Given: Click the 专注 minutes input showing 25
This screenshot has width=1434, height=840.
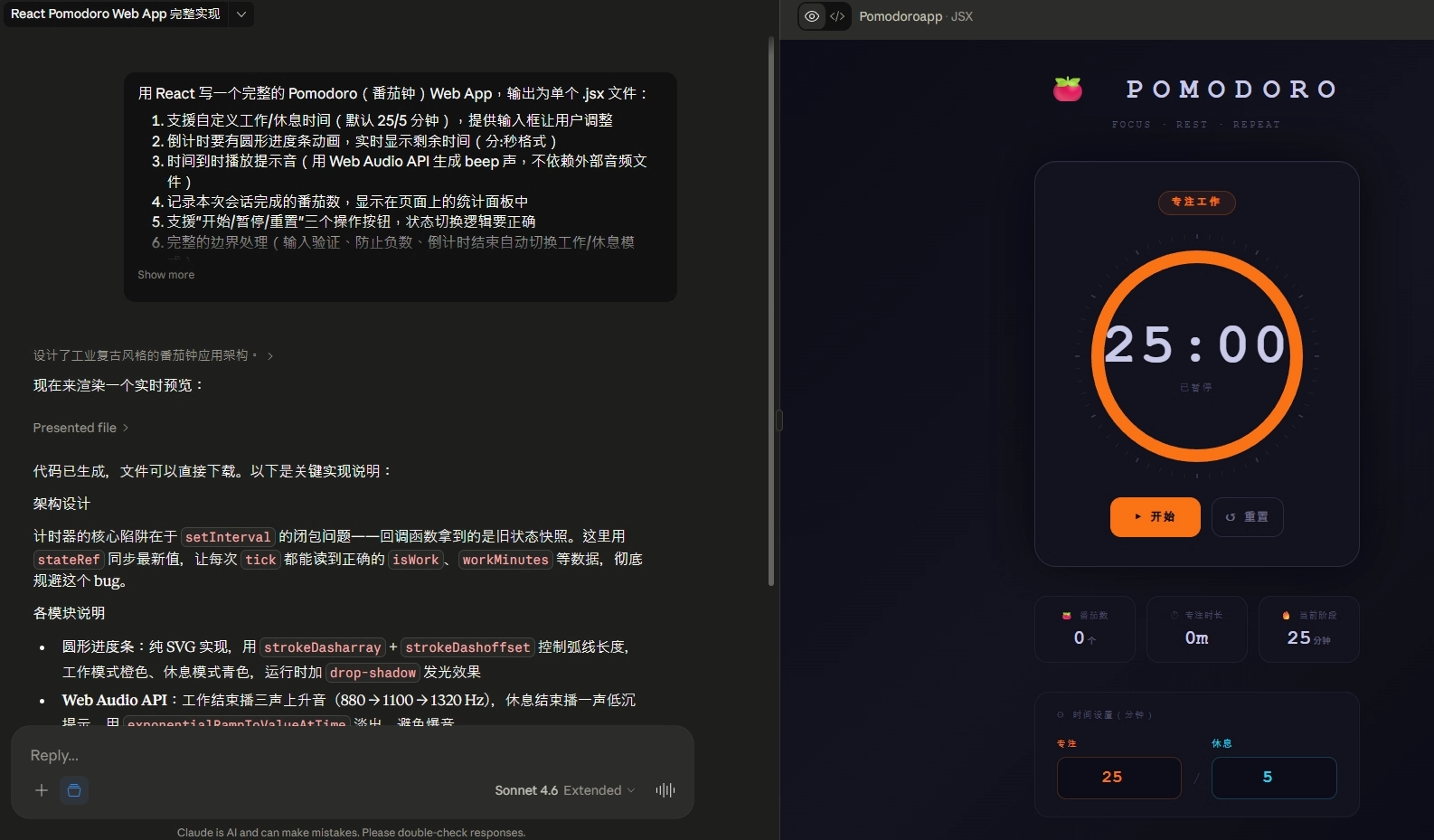Looking at the screenshot, I should point(1119,778).
